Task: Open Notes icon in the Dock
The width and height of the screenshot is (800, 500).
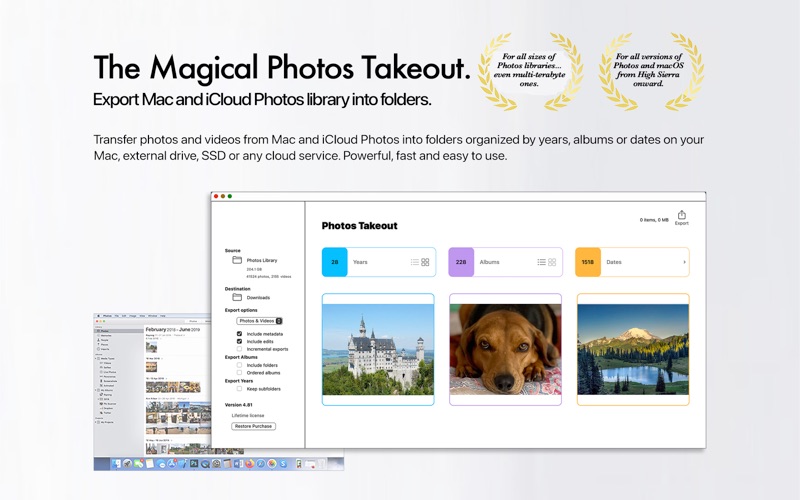Action: 149,463
